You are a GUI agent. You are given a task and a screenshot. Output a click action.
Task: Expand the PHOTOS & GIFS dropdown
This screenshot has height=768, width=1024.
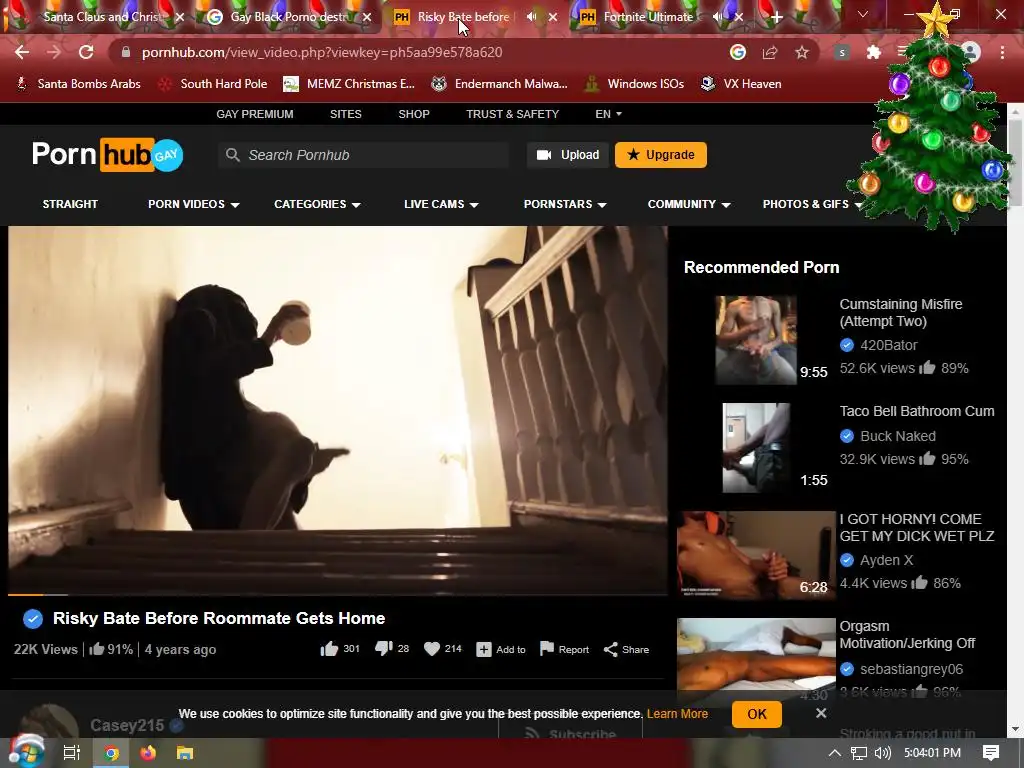812,204
